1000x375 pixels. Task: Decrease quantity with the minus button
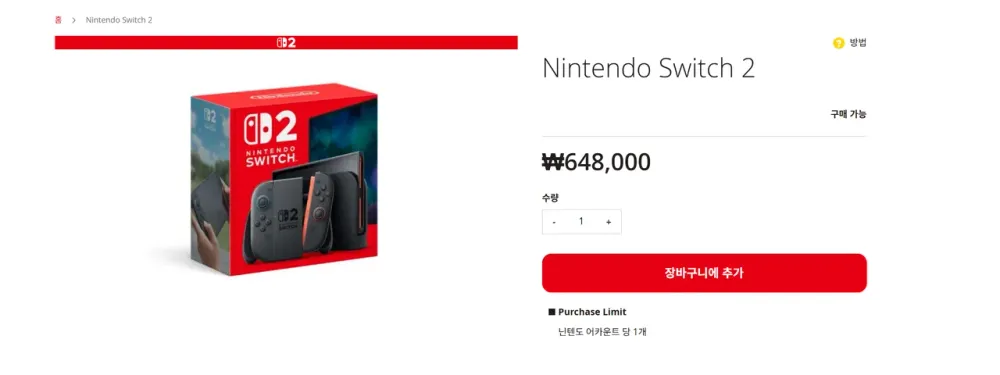point(554,222)
